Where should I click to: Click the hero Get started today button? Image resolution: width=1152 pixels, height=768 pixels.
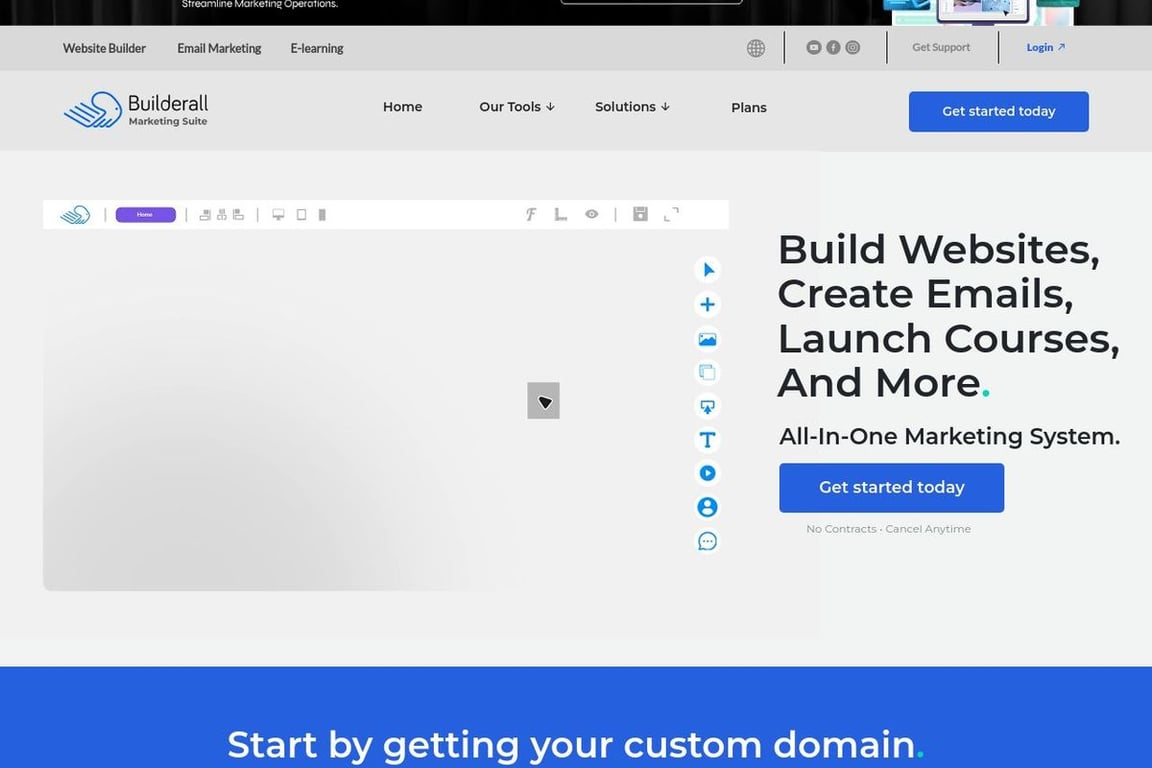point(891,488)
